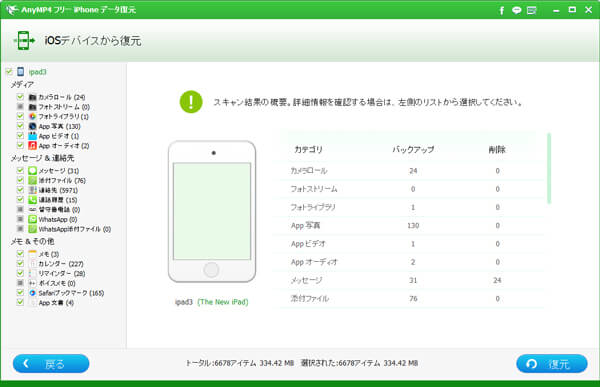Toggle the フォトライブラリ (1) checkbox
Image resolution: width=600 pixels, height=387 pixels.
20,116
